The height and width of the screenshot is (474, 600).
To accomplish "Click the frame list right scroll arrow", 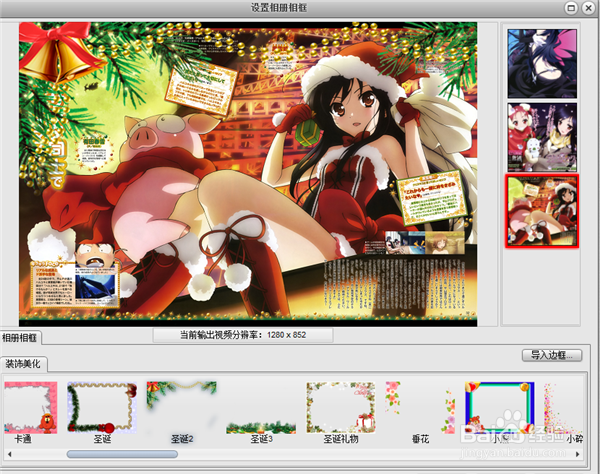I will click(x=577, y=454).
